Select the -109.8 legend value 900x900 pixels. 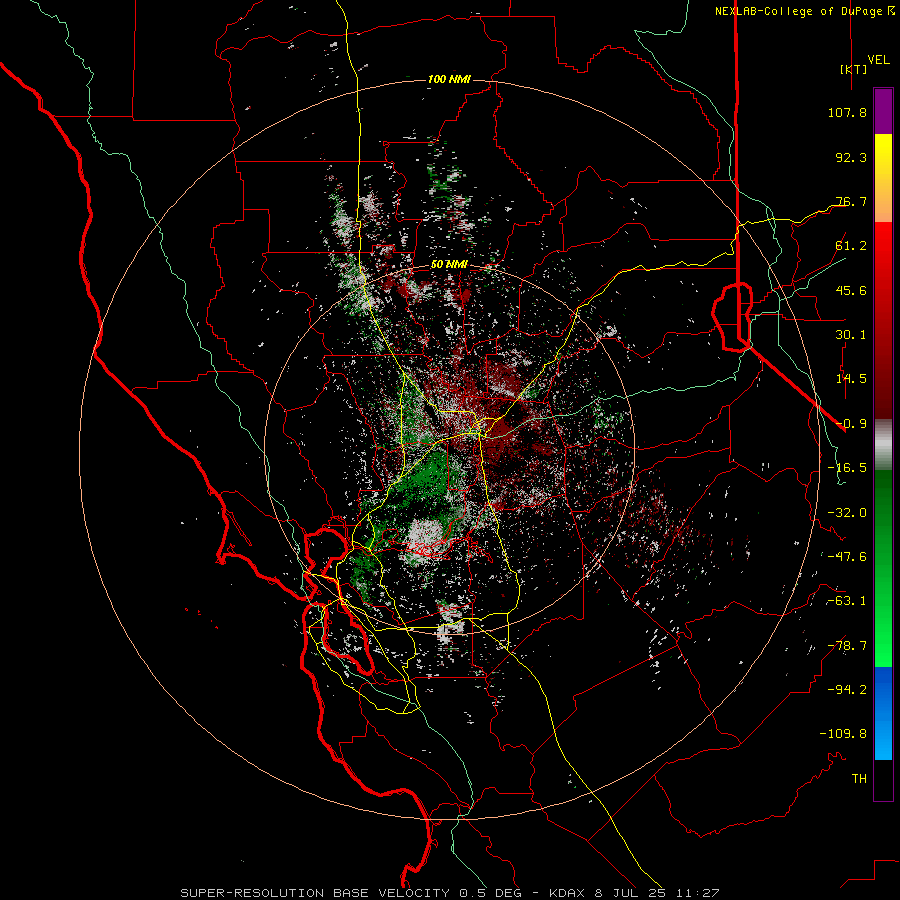click(x=843, y=734)
